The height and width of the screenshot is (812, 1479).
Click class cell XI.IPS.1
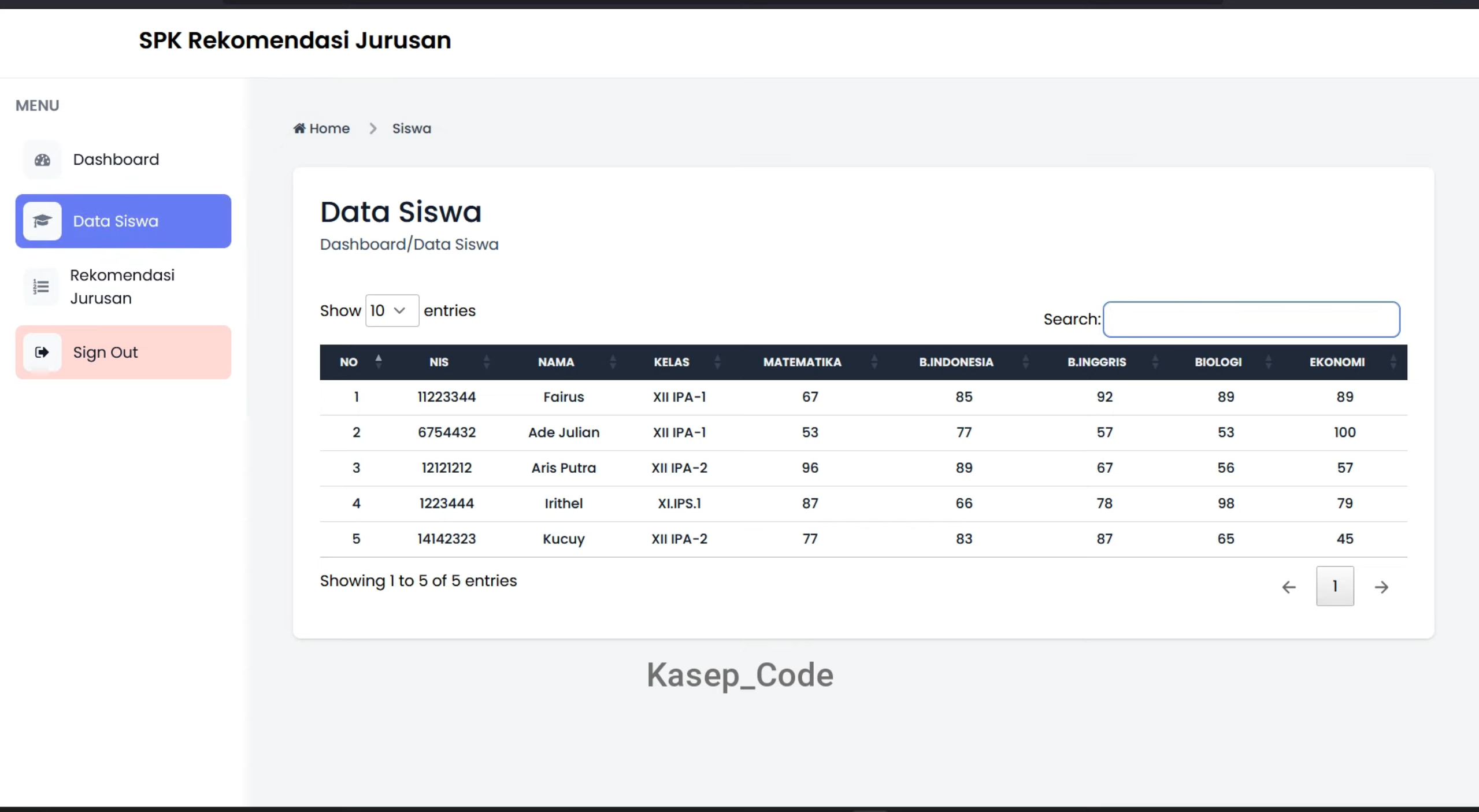679,503
